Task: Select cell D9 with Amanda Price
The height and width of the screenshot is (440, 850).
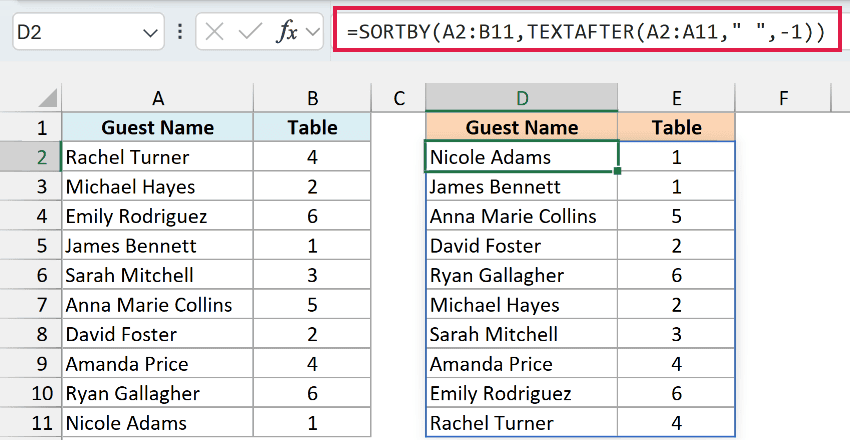Action: click(x=522, y=364)
